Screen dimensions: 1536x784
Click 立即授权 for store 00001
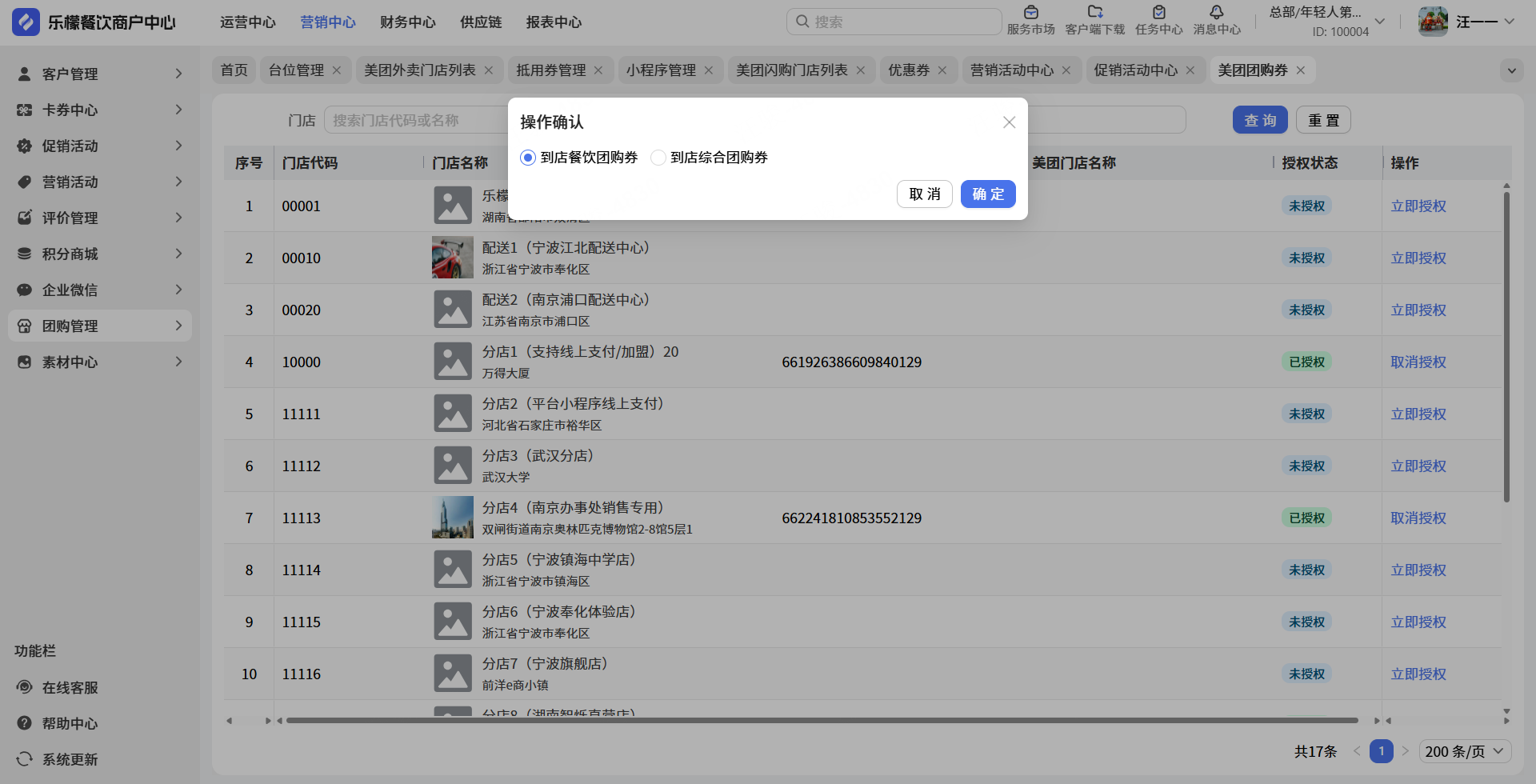[x=1418, y=206]
